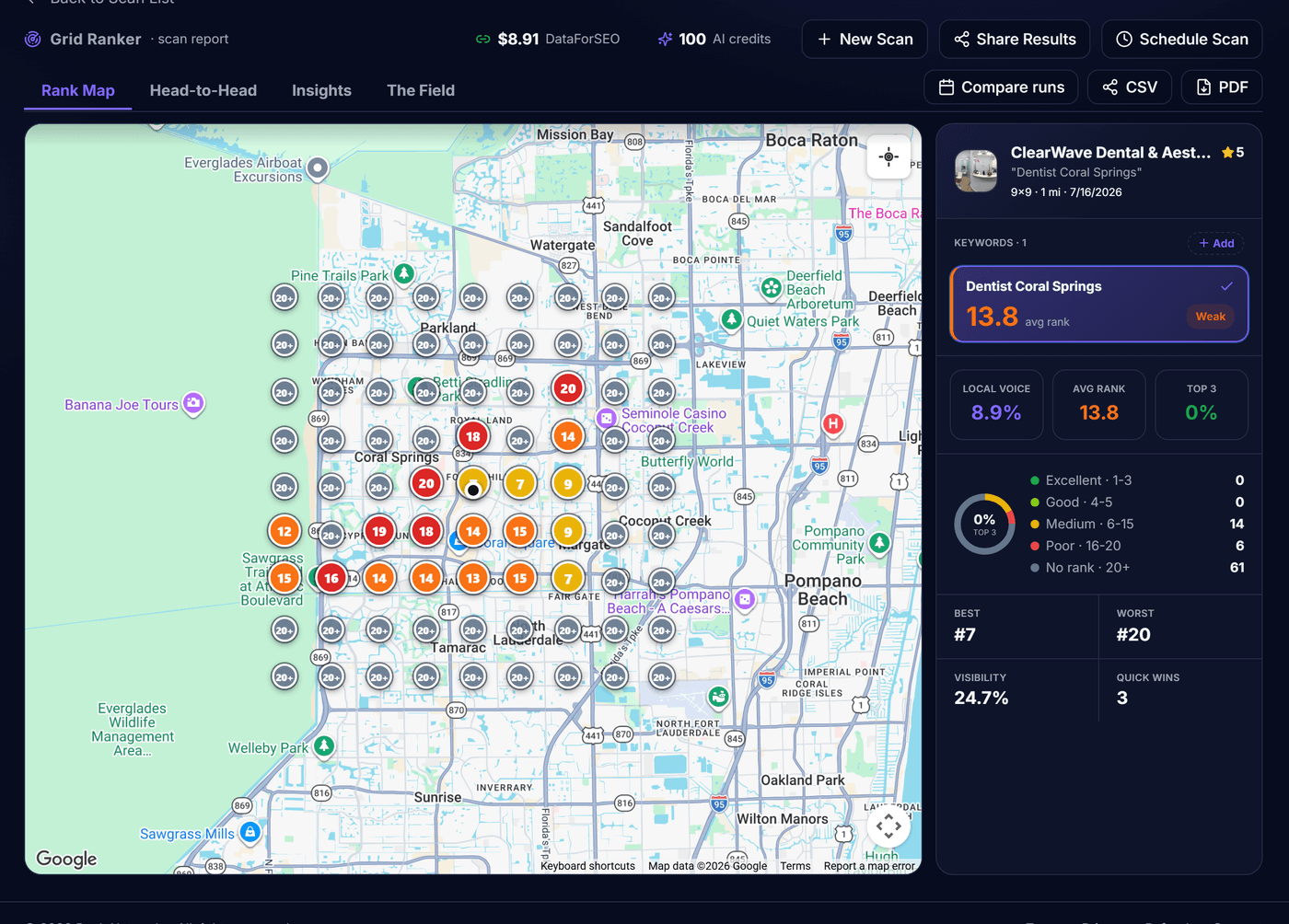Screen dimensions: 1289x924
Task: Click the Worst #20 value
Action: click(1133, 634)
